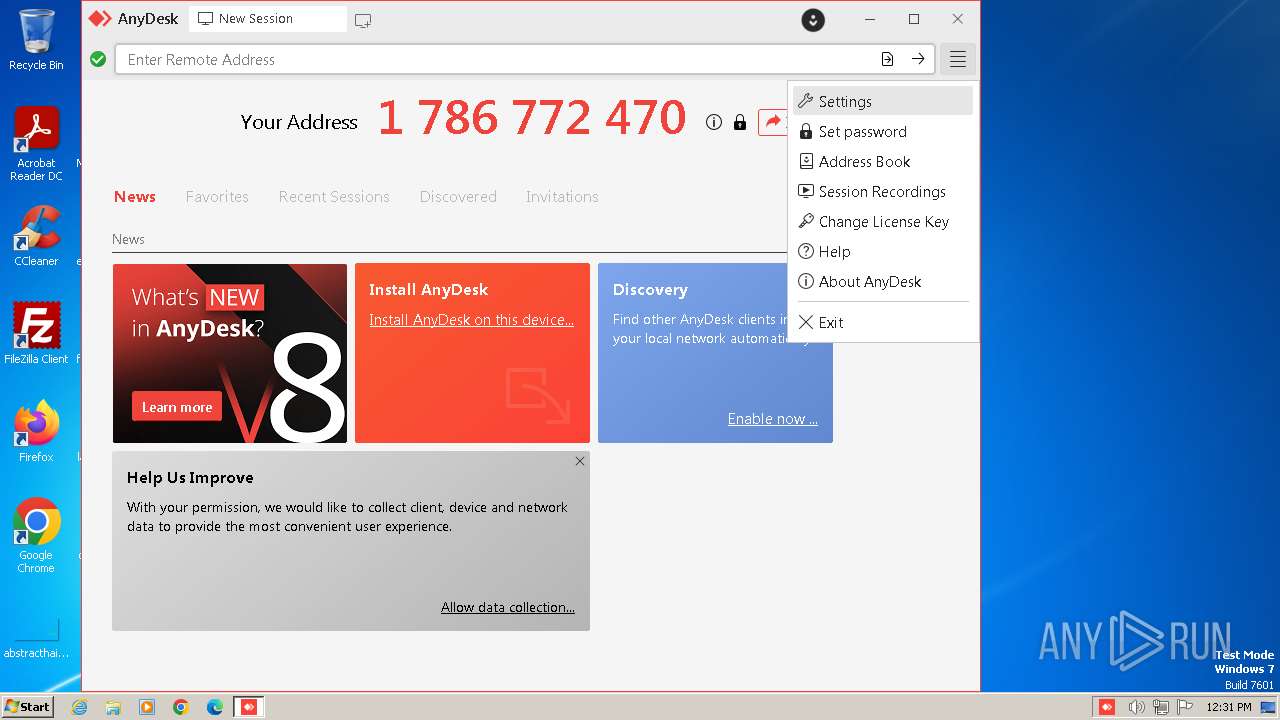Open a new session tab with the monitor-plus icon

363,20
